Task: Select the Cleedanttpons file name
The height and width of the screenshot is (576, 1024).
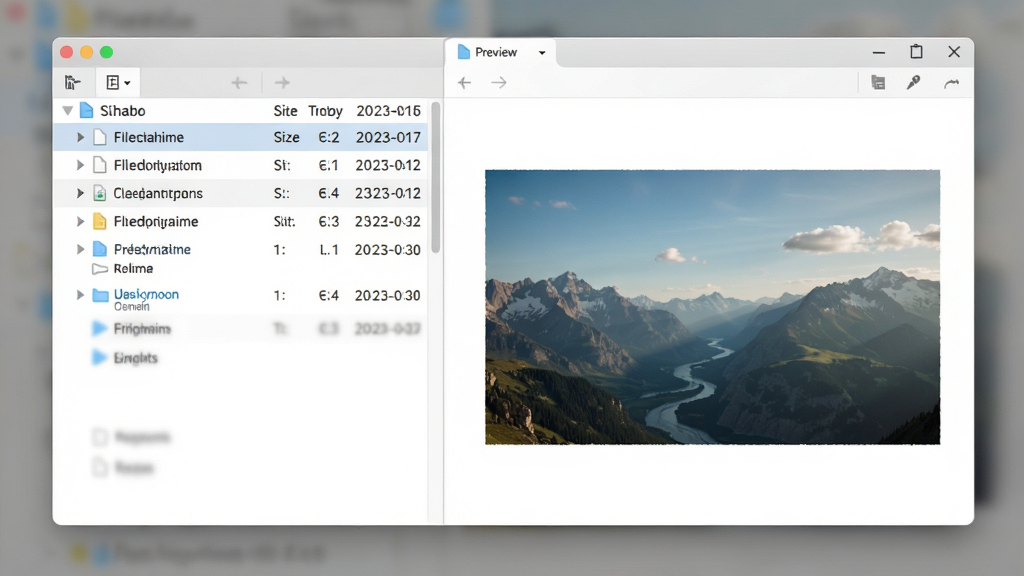Action: tap(158, 193)
